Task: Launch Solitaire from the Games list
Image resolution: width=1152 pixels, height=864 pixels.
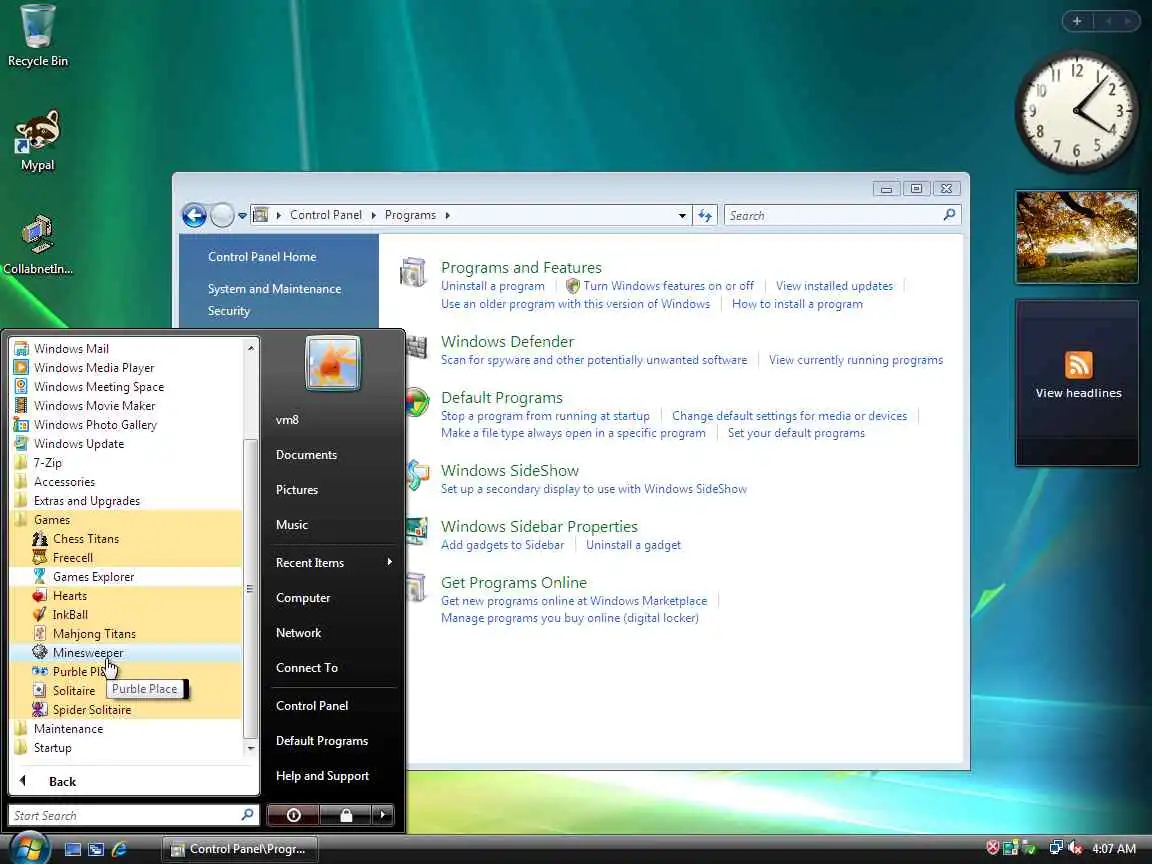Action: point(73,691)
